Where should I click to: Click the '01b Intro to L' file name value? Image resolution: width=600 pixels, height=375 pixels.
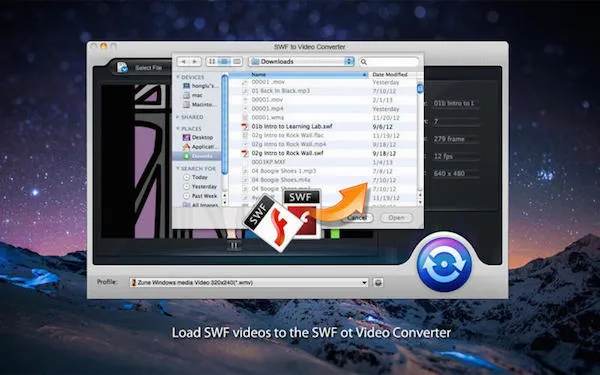453,103
